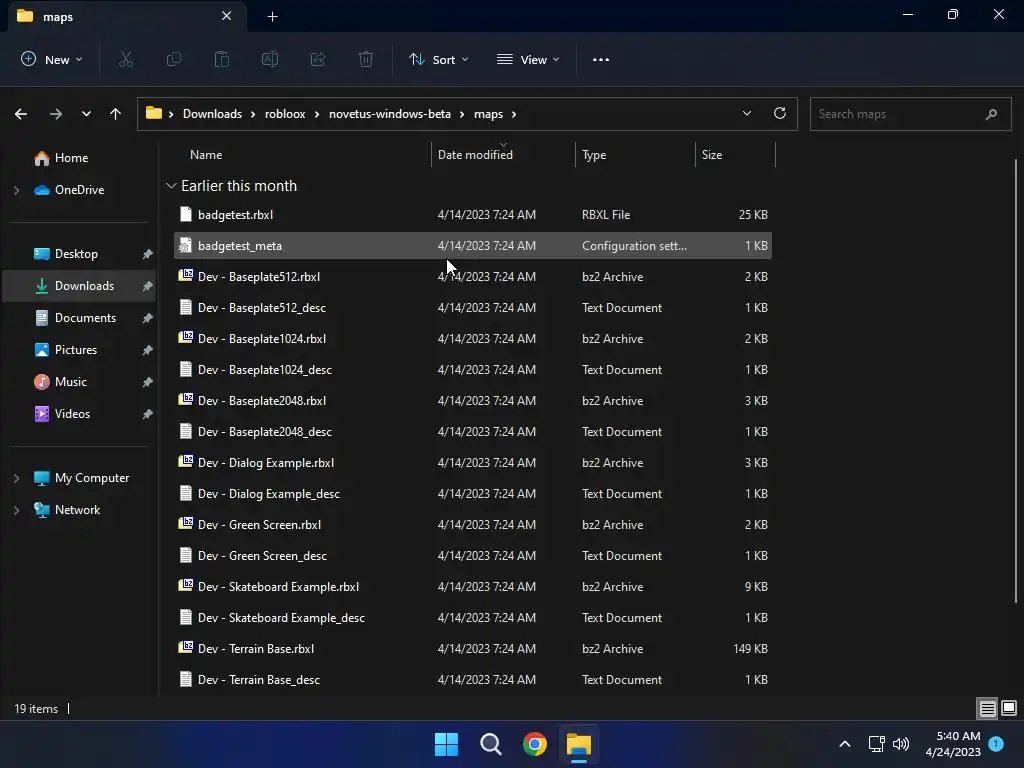
Task: Open the network display tray icon
Action: (x=876, y=744)
